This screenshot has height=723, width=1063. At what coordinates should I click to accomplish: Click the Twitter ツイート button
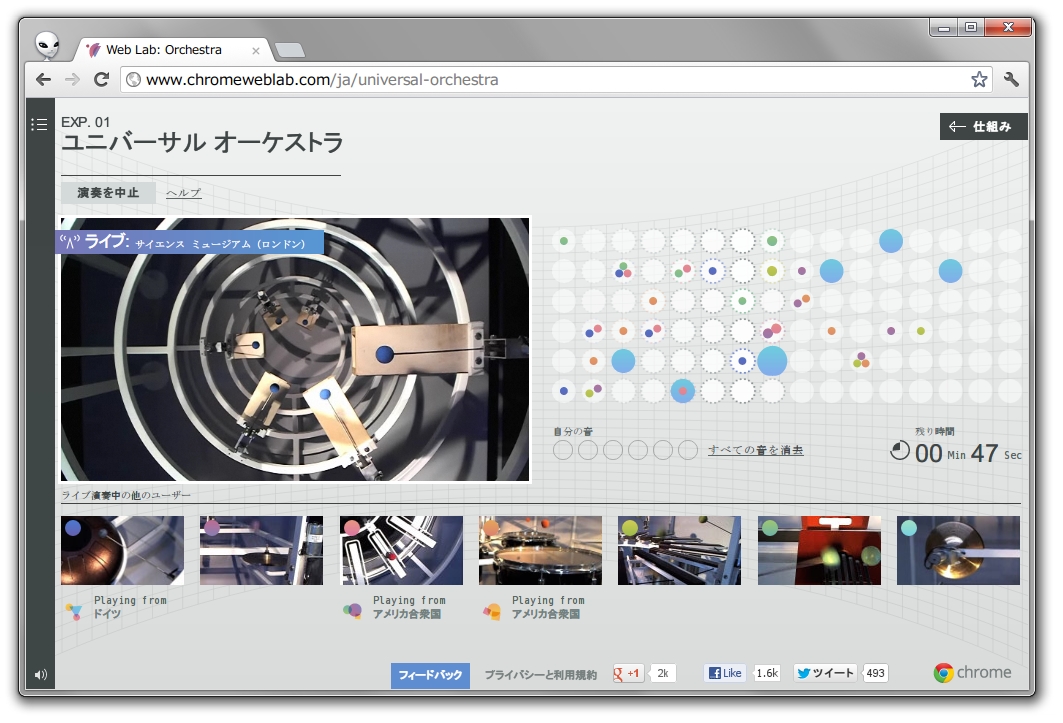click(x=825, y=673)
